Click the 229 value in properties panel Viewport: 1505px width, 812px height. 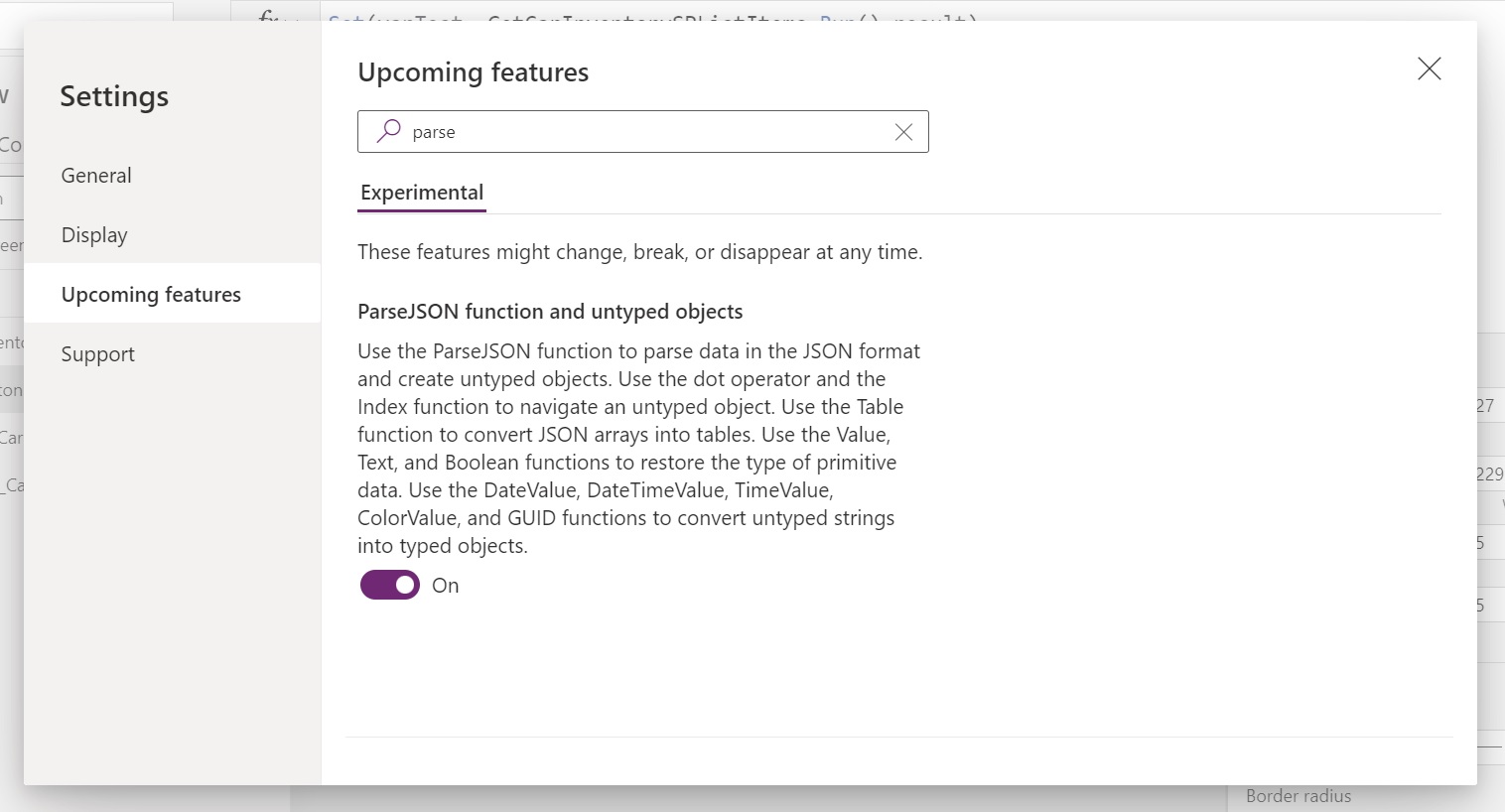[x=1490, y=474]
